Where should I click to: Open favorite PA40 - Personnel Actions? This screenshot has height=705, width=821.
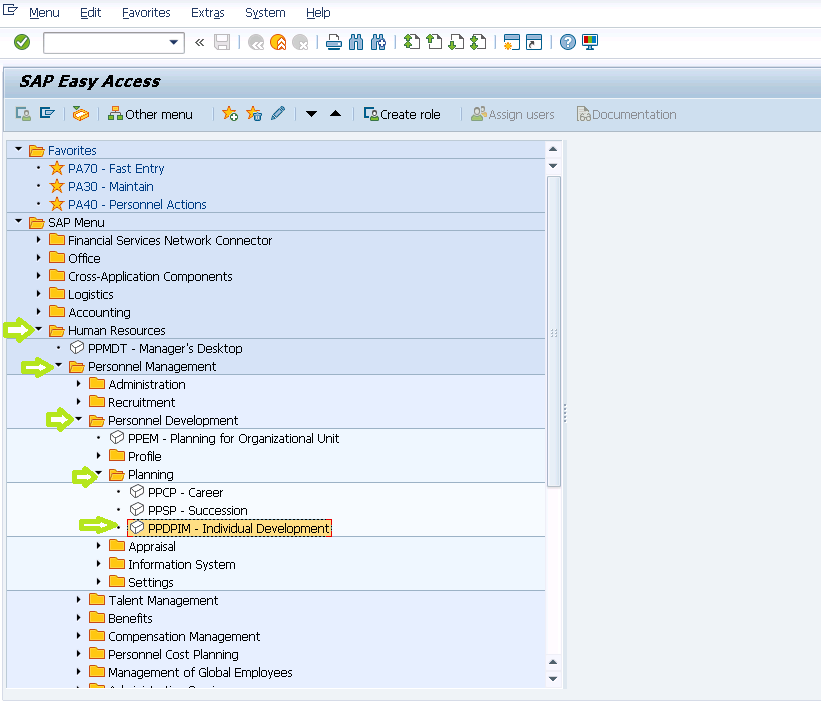[137, 204]
